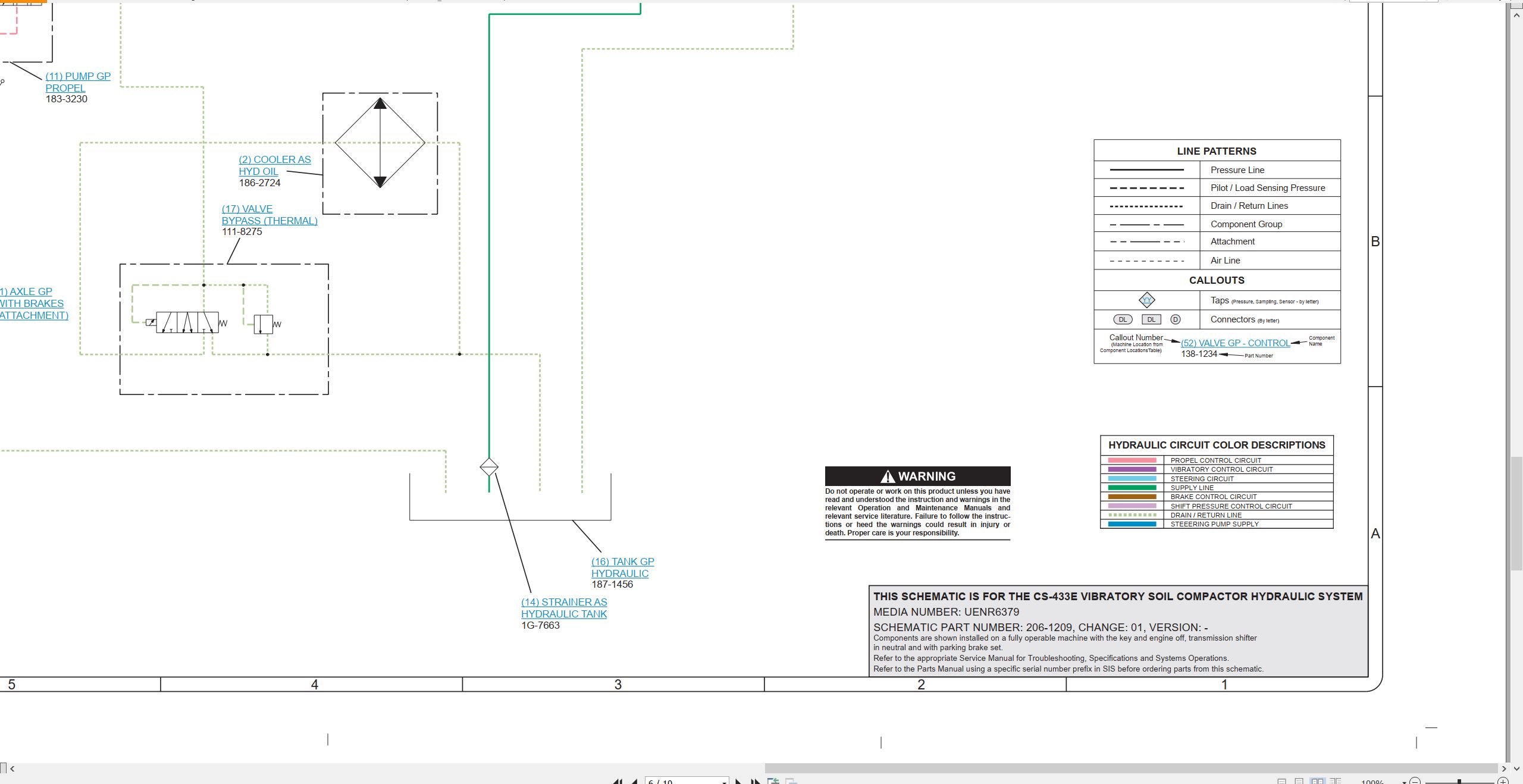Click grid row label B

1375,242
